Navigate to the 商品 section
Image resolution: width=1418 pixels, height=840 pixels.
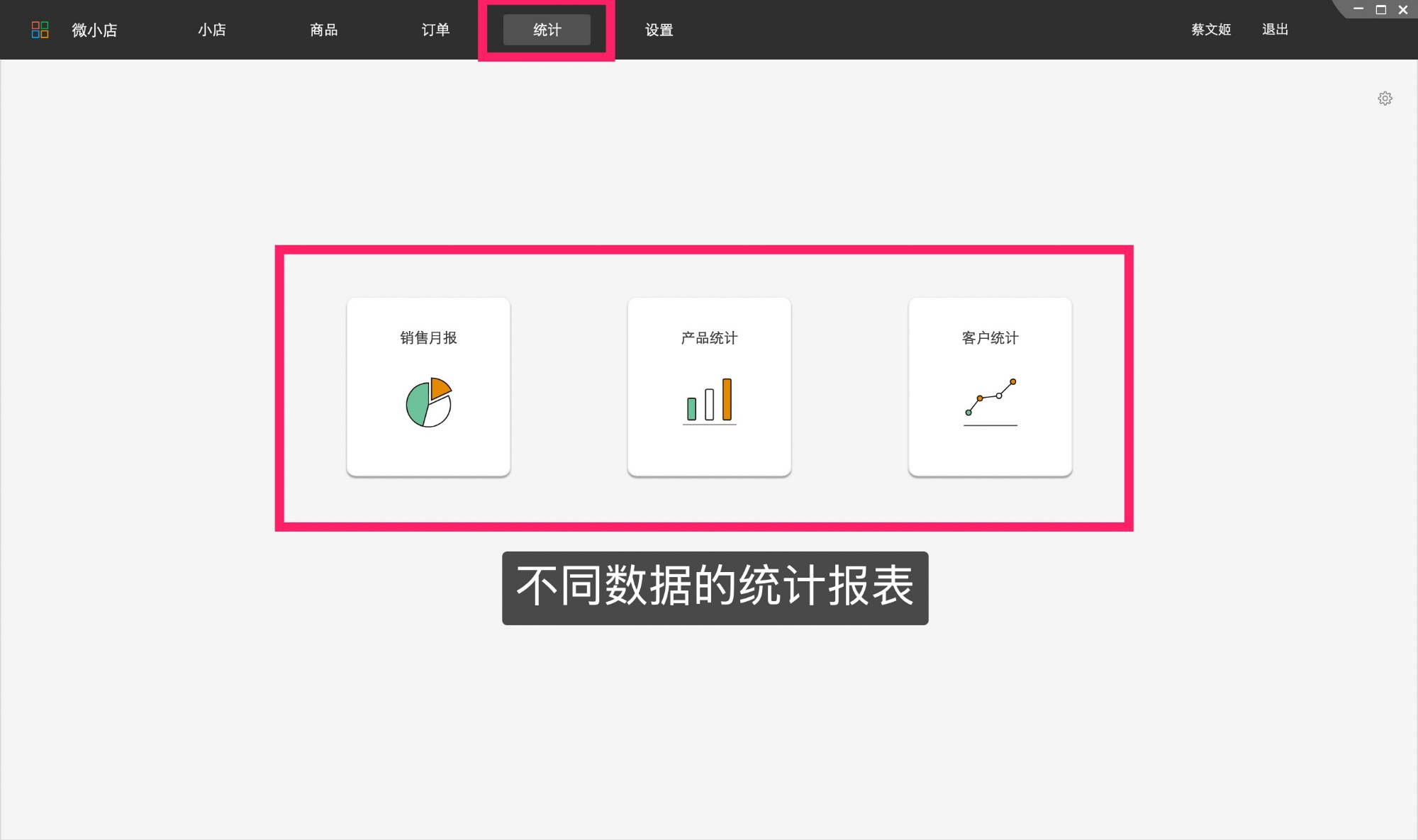click(323, 30)
